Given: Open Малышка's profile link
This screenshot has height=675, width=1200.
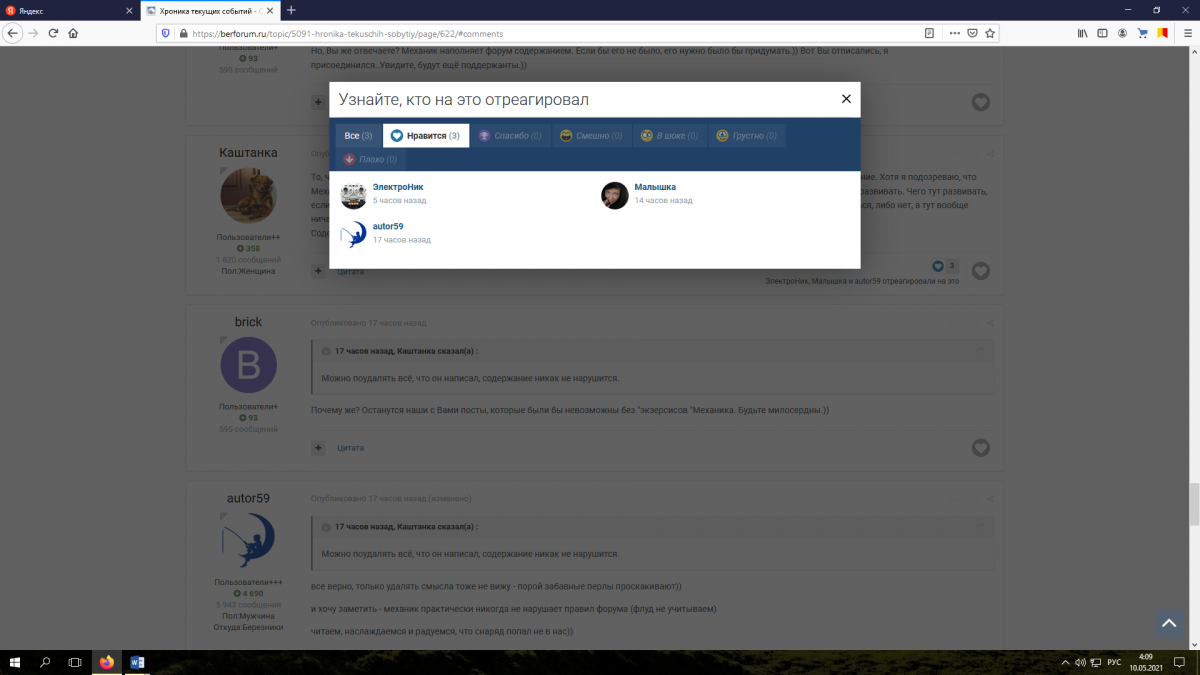Looking at the screenshot, I should tap(655, 187).
